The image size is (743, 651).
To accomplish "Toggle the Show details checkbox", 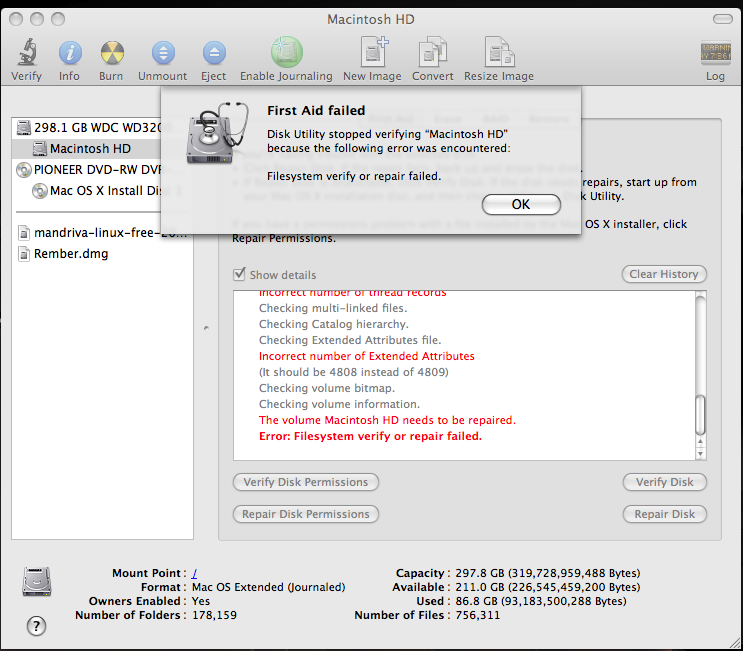I will (x=239, y=274).
